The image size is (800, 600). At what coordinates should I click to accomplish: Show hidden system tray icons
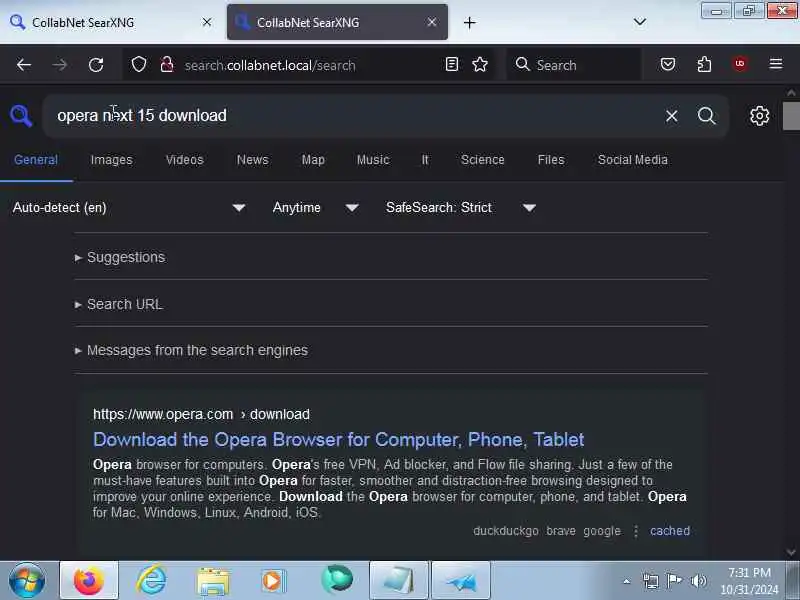coord(627,581)
